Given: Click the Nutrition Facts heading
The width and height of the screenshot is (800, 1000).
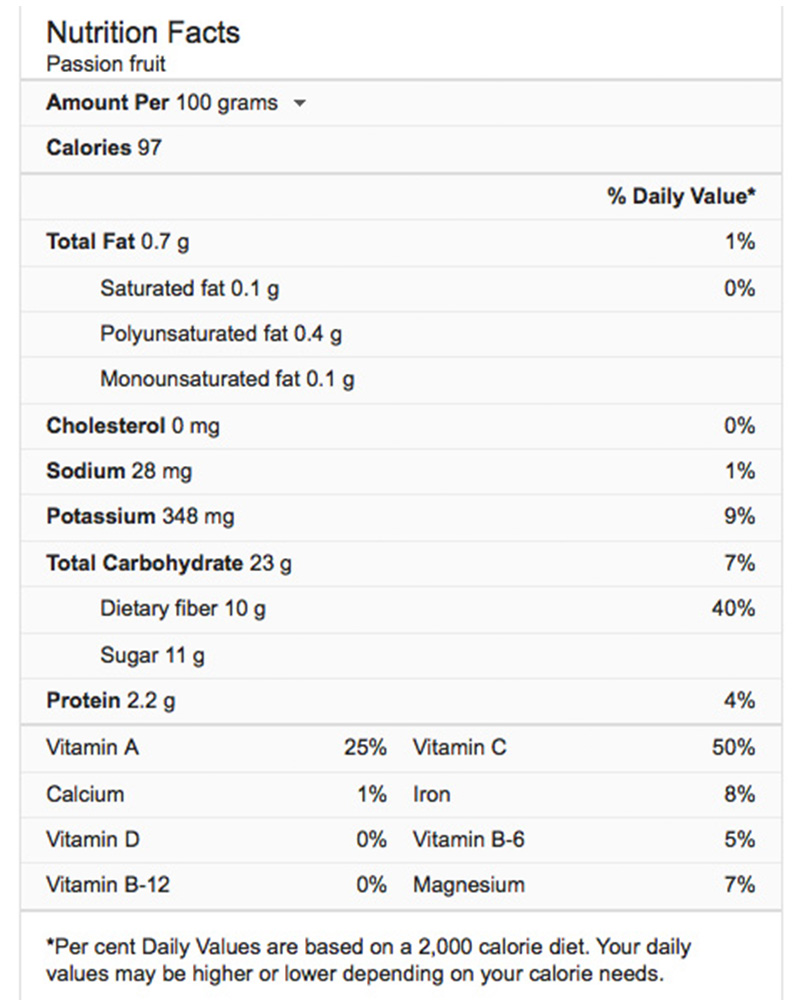Looking at the screenshot, I should [x=143, y=32].
